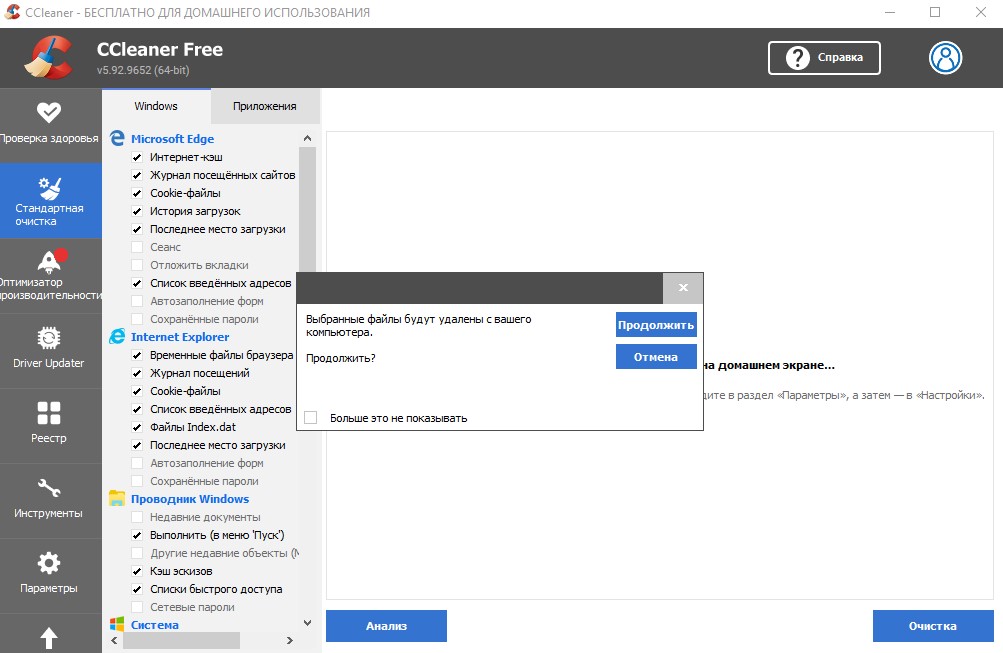1003x653 pixels.
Task: Start analysis with the Анализ button
Action: click(x=386, y=625)
